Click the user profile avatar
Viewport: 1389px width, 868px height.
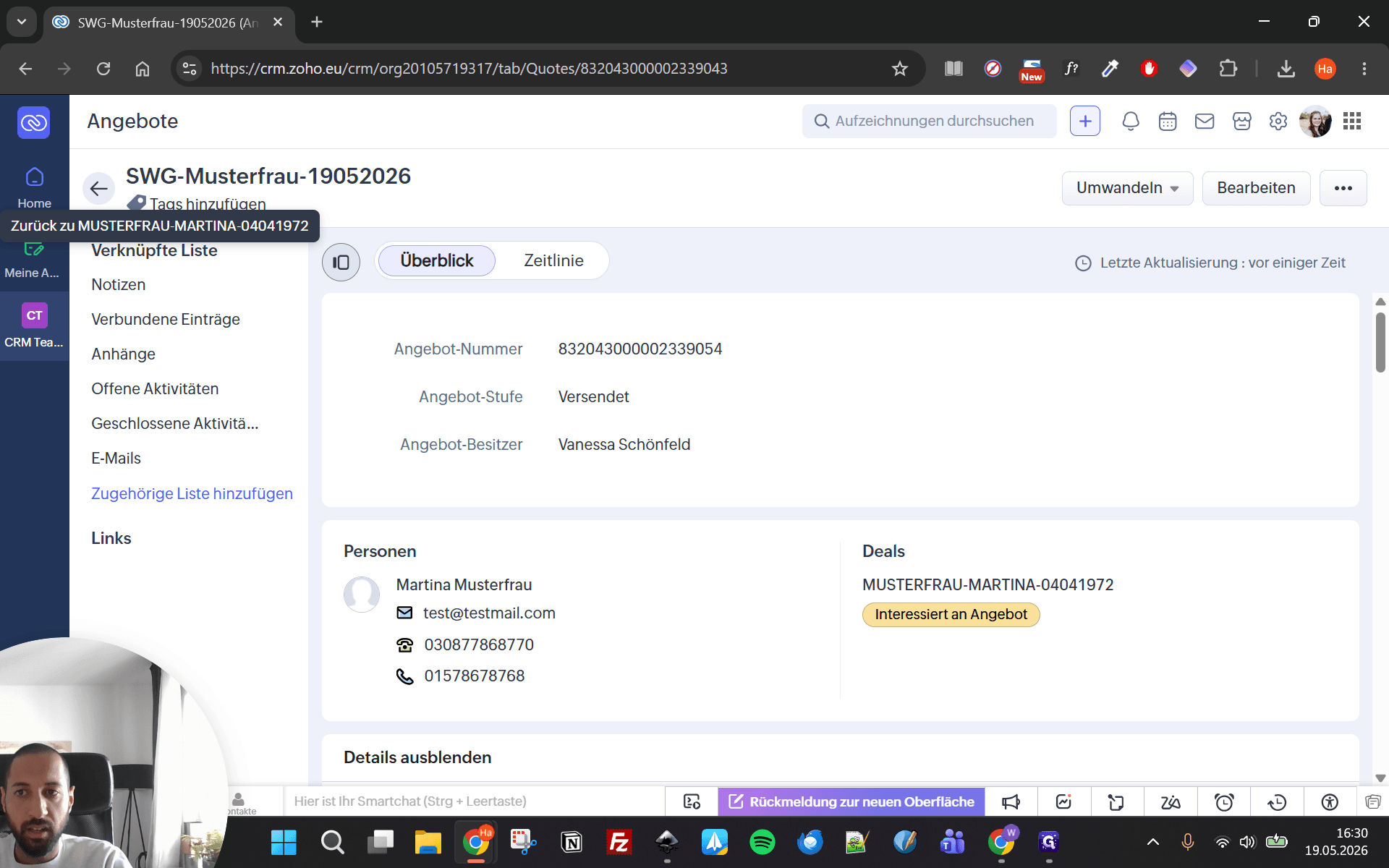(1315, 122)
